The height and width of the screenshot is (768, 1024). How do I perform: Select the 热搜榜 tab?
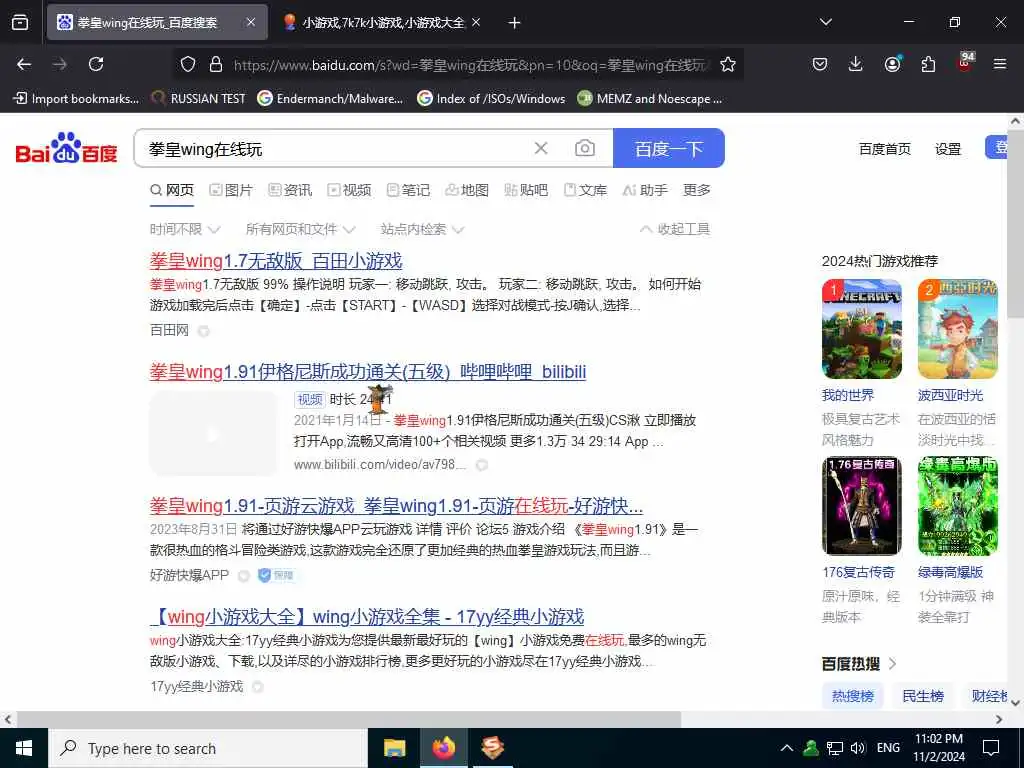point(852,696)
